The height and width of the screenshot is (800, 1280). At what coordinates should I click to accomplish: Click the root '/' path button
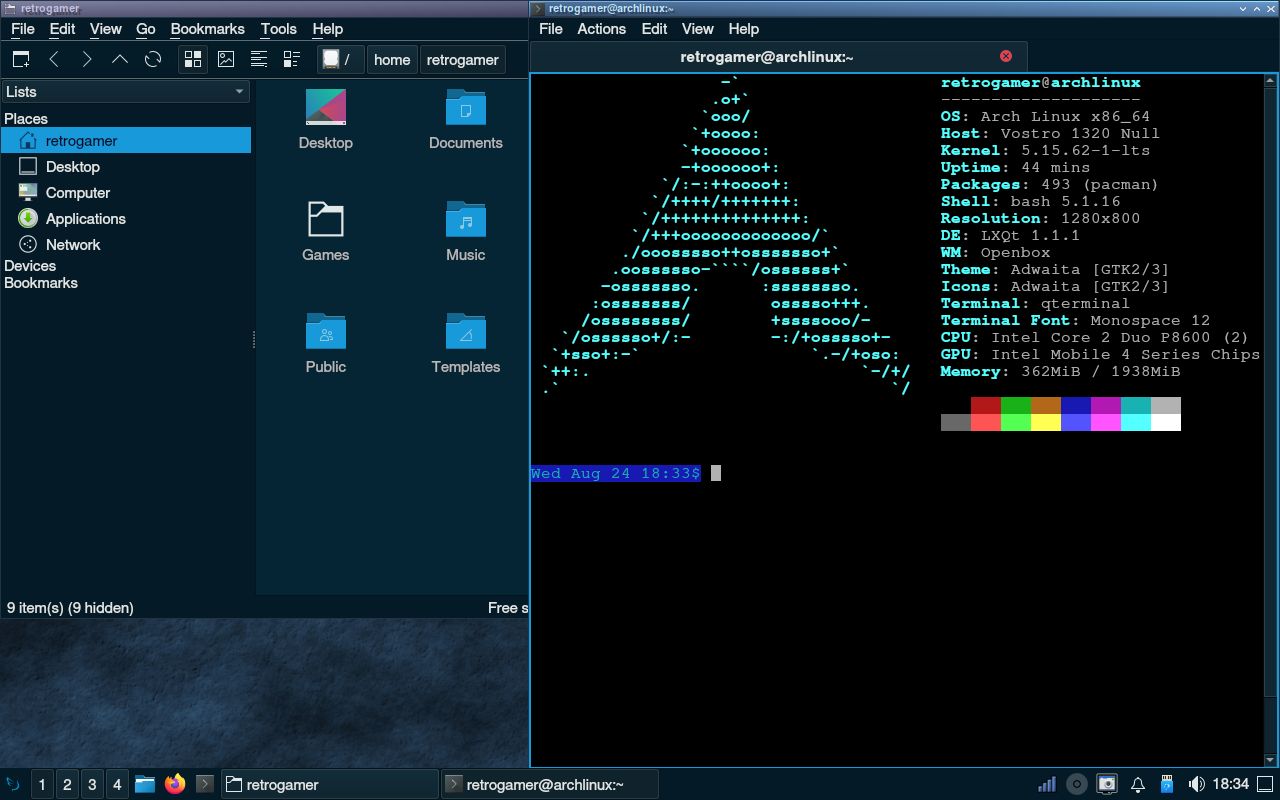point(340,59)
